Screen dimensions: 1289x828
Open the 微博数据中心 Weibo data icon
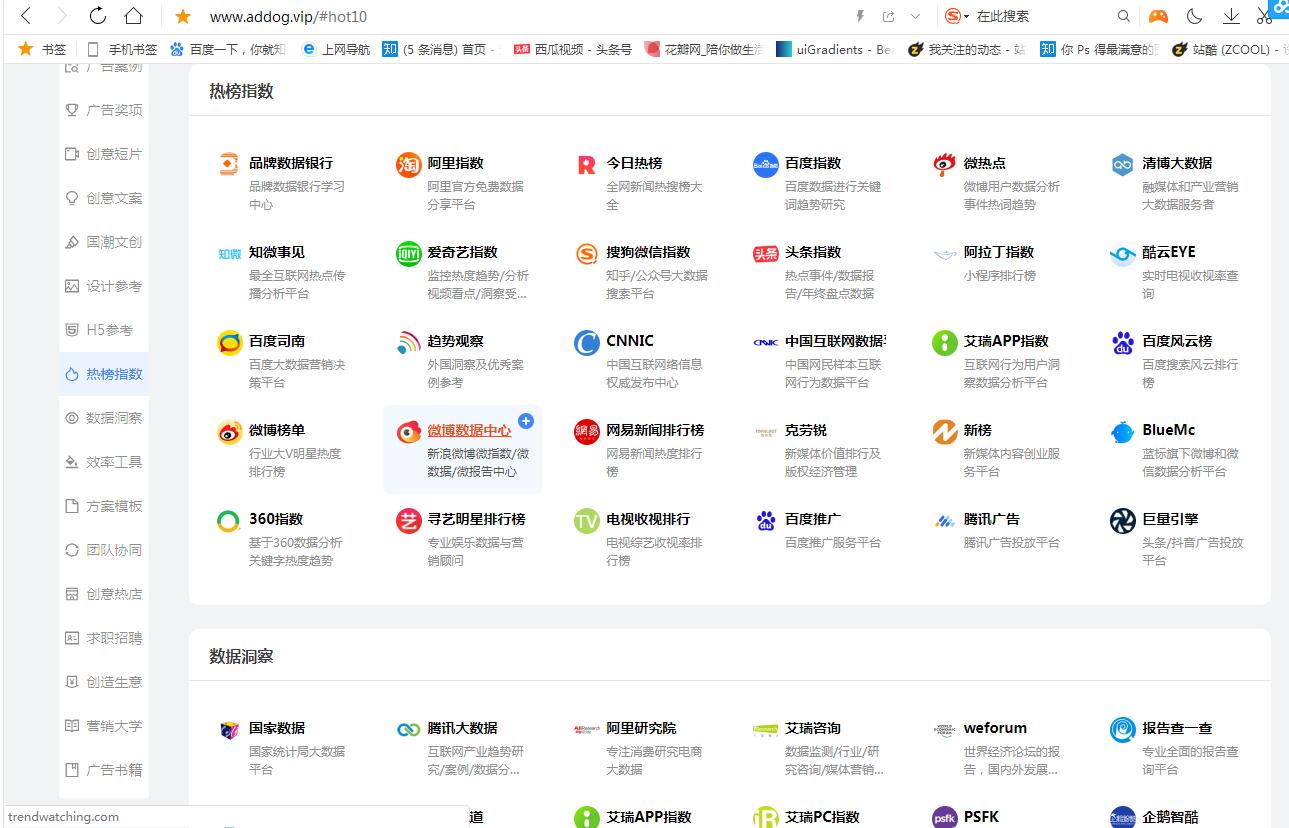click(x=408, y=432)
